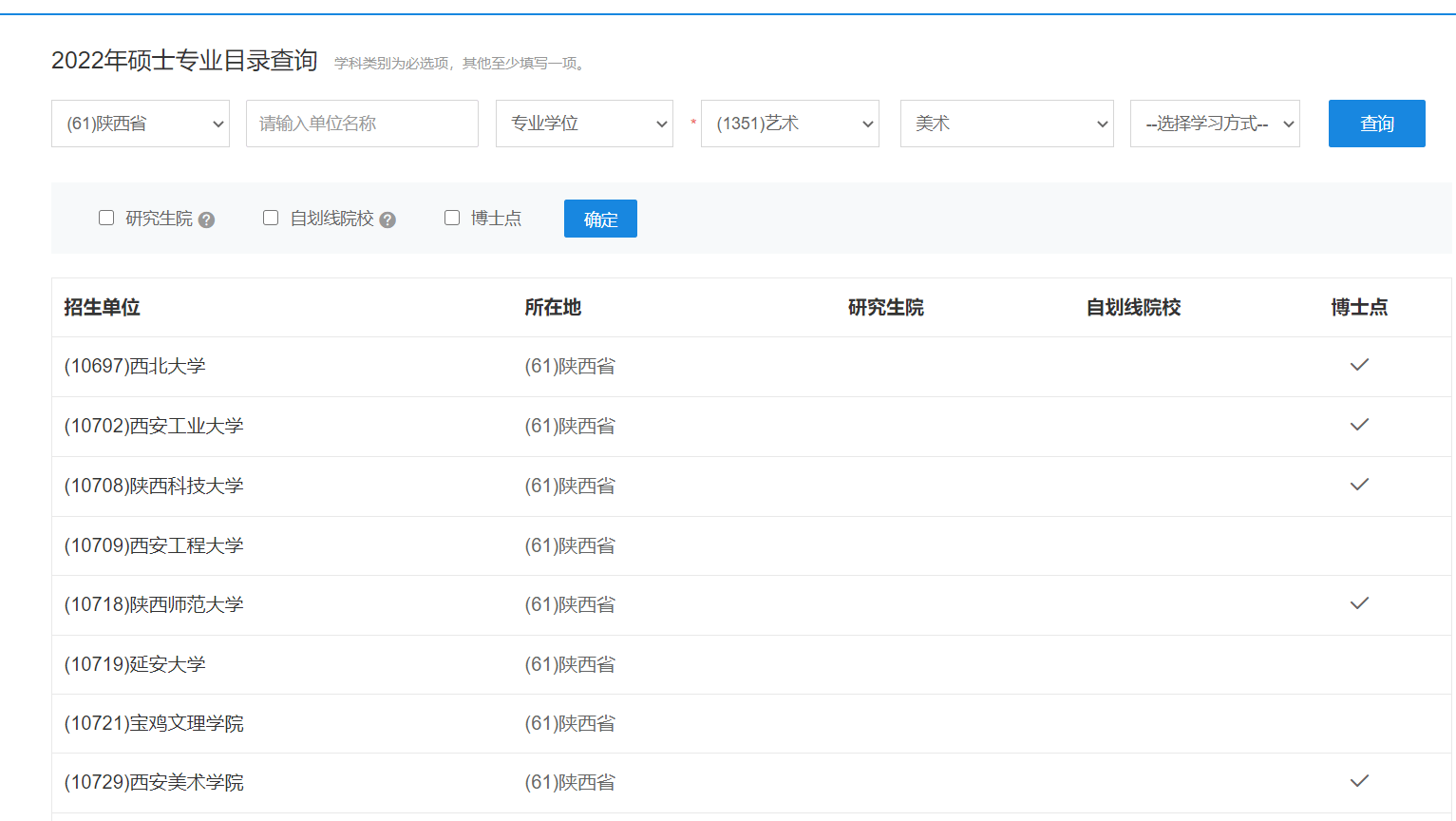The height and width of the screenshot is (821, 1456).
Task: Click the 博士点 checkmark for 陕西师范大学
Action: click(1359, 603)
